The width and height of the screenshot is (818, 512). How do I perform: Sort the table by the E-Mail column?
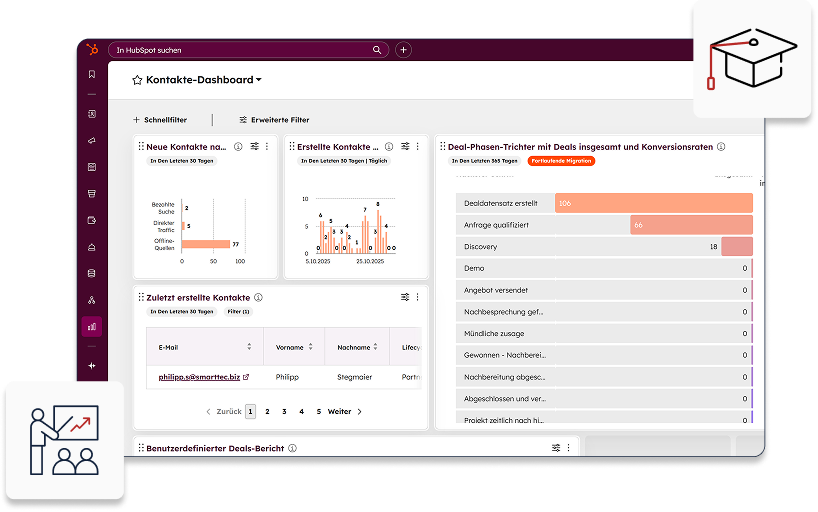[x=249, y=347]
